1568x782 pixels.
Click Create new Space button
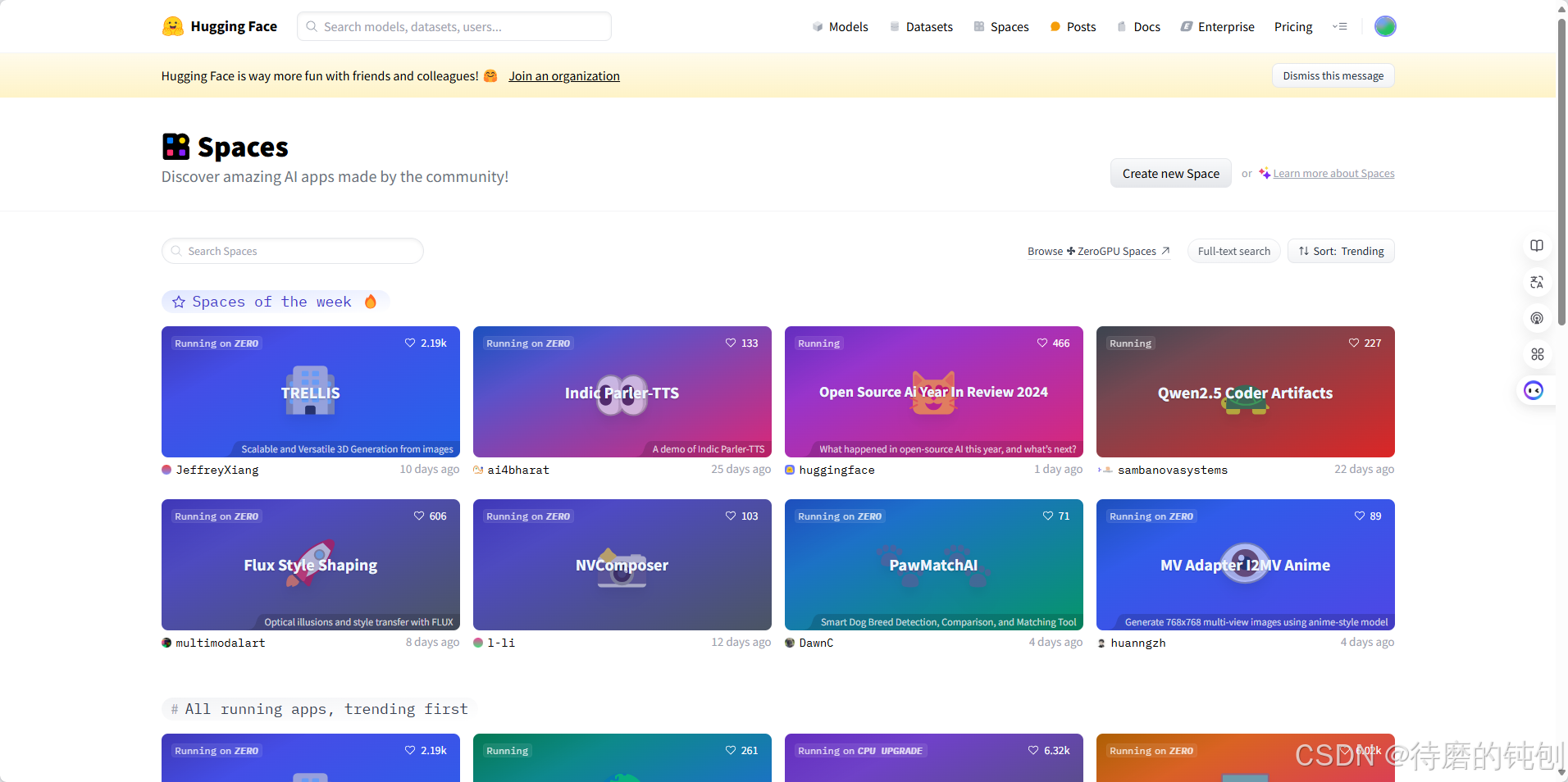[x=1171, y=173]
